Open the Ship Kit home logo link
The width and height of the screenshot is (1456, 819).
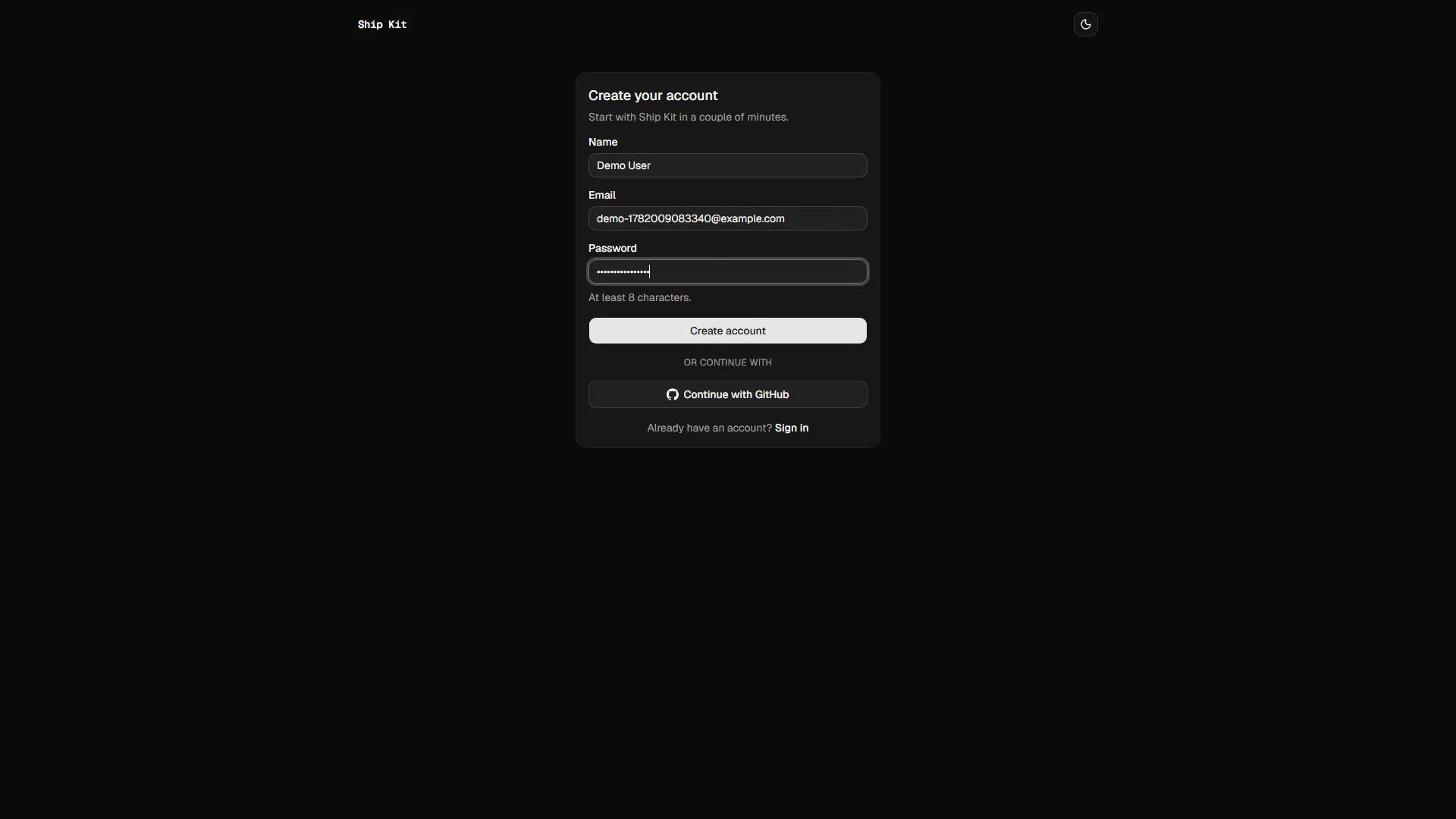pos(382,24)
